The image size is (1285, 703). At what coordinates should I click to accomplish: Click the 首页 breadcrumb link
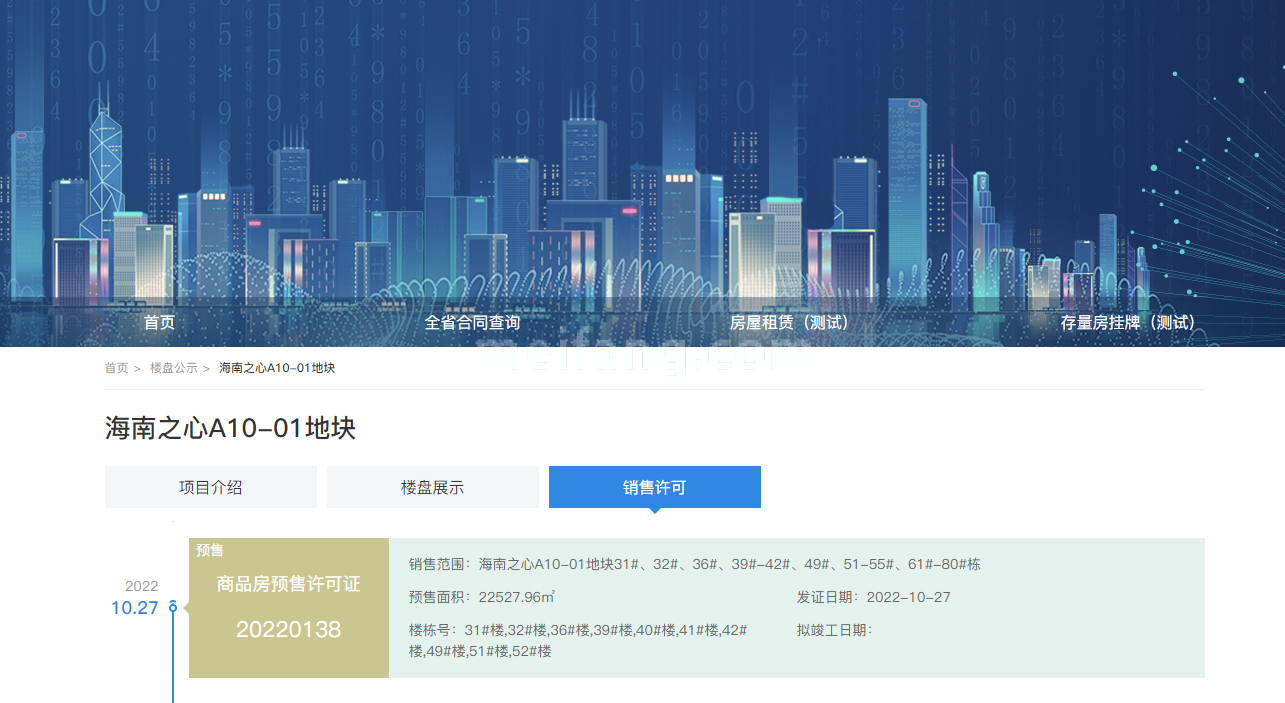(x=116, y=368)
